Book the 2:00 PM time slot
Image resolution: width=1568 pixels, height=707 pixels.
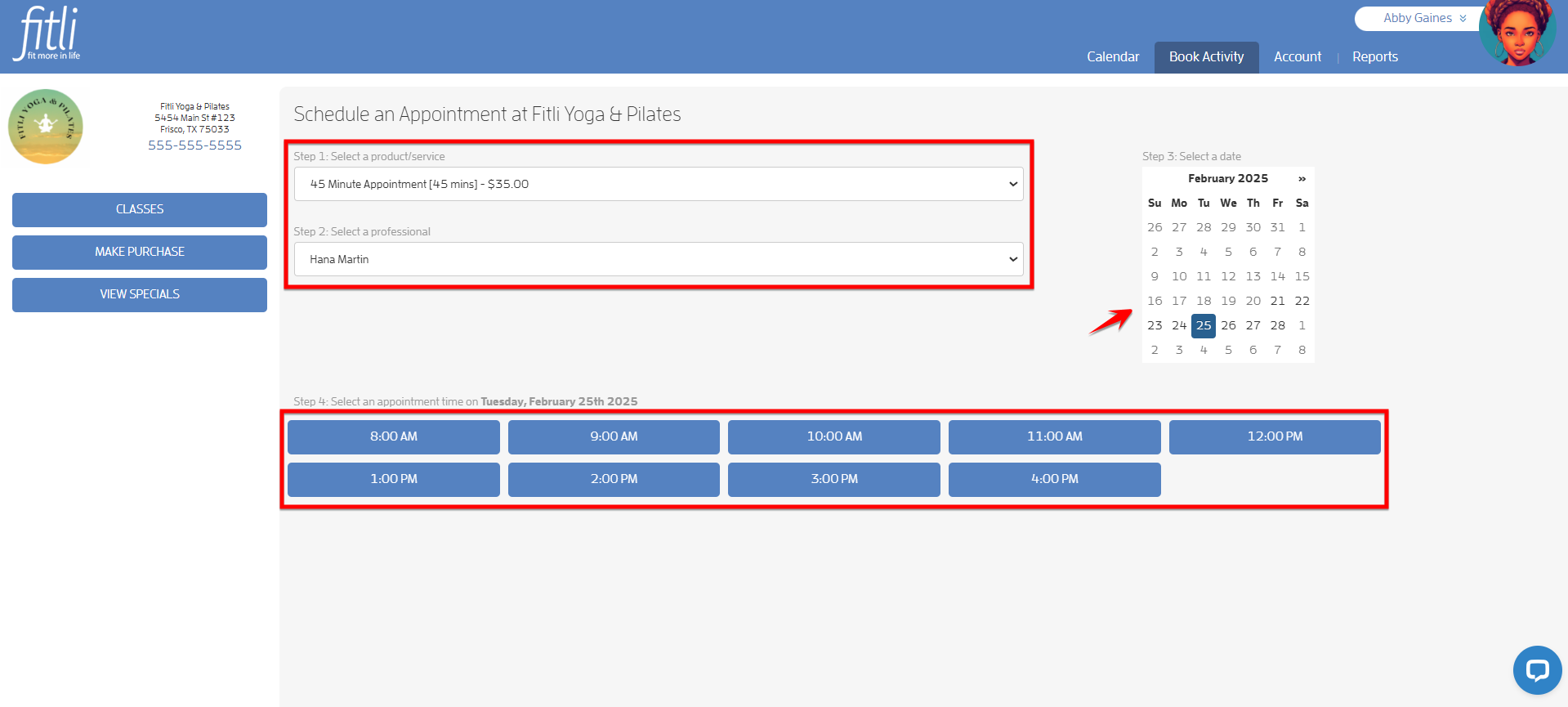(614, 480)
